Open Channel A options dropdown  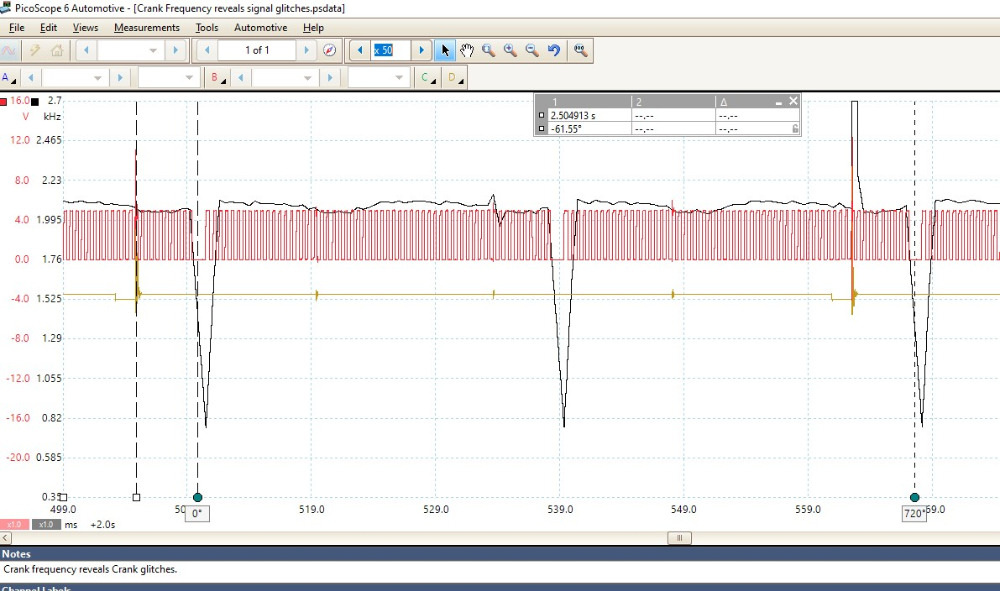coord(8,78)
